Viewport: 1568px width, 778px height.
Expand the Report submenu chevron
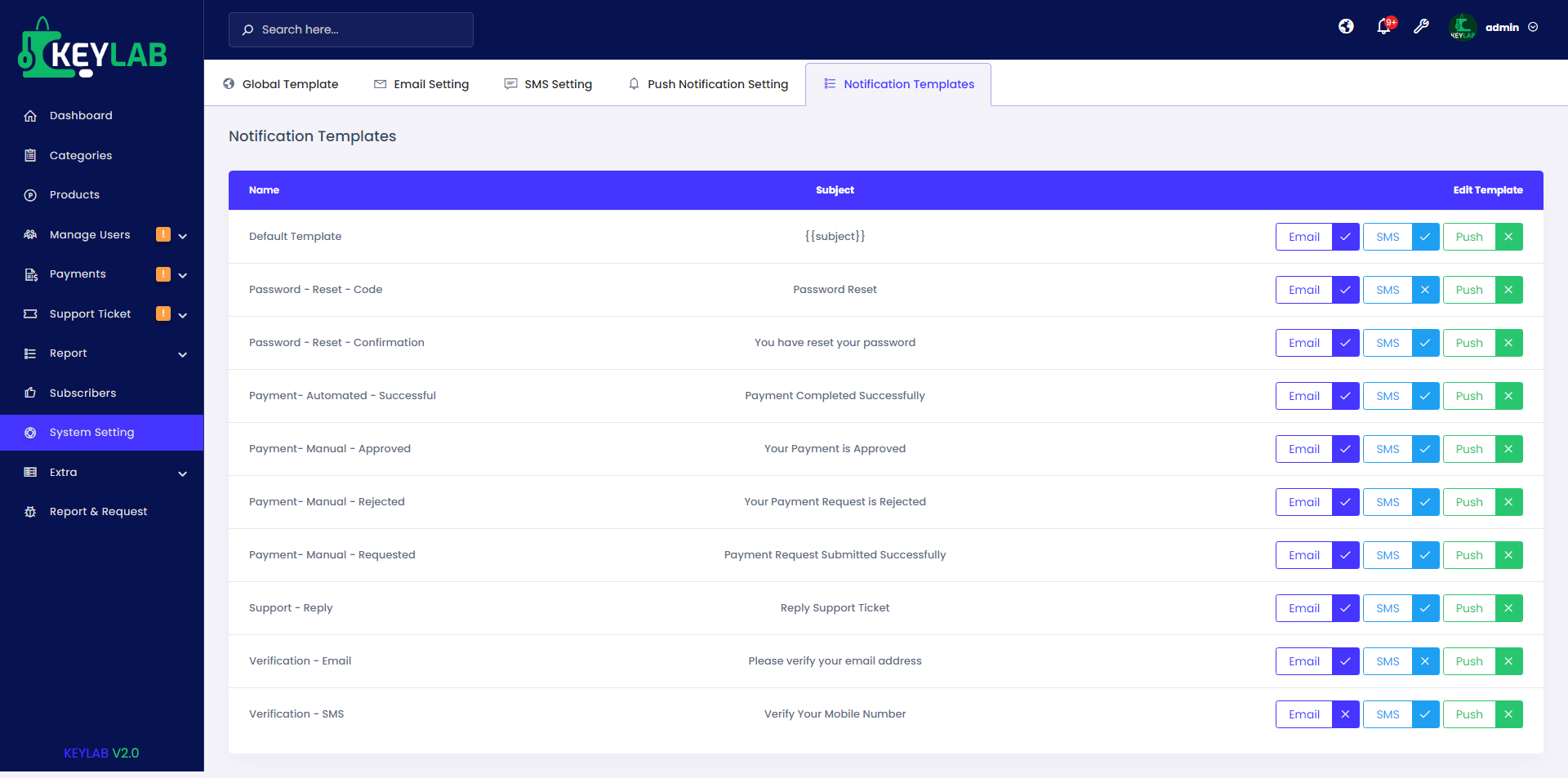pos(183,354)
